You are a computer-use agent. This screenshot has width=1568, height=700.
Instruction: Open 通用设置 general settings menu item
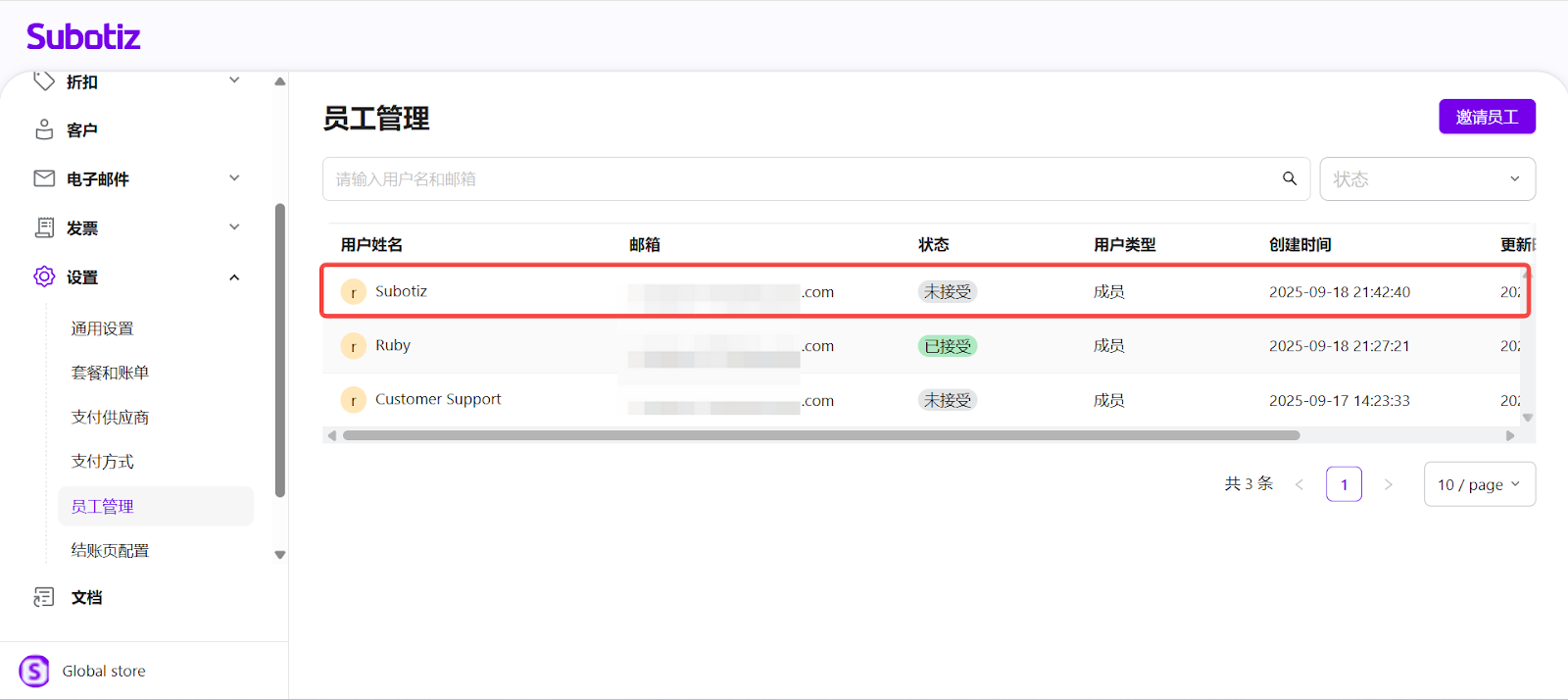102,328
